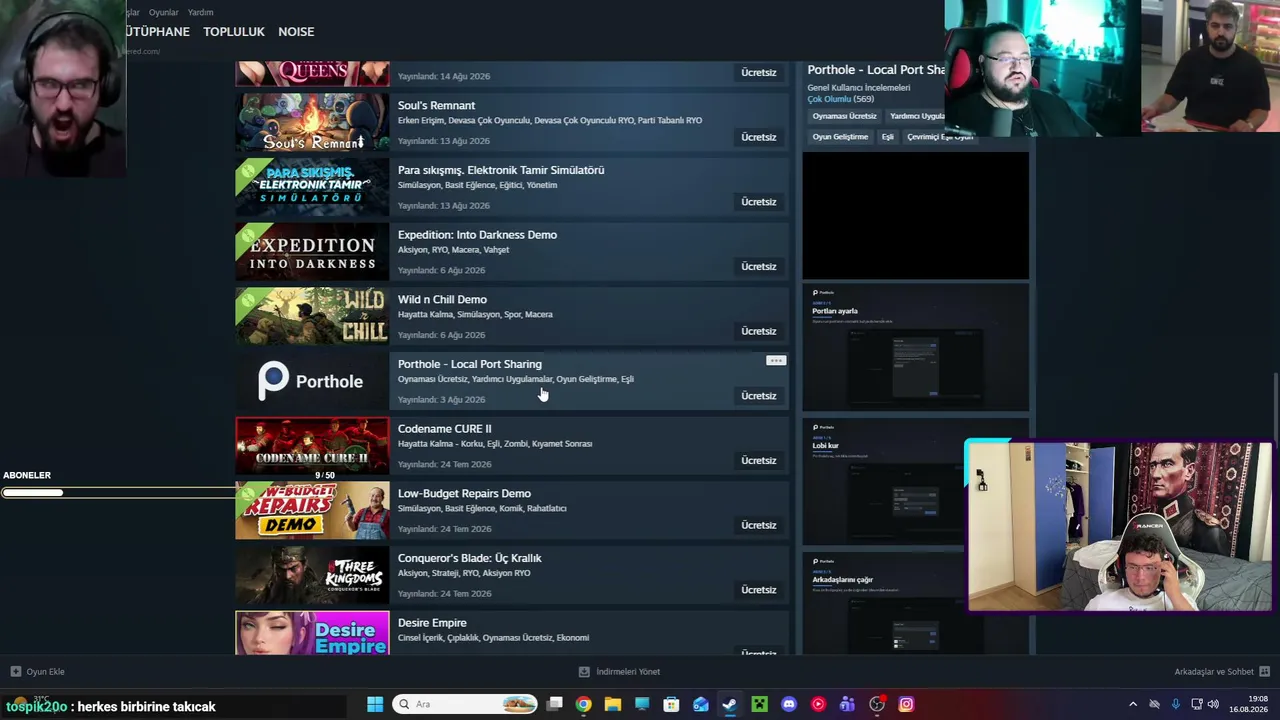Screen dimensions: 1280x720
Task: Select Low-Budget Repairs Demo title
Action: pos(464,494)
